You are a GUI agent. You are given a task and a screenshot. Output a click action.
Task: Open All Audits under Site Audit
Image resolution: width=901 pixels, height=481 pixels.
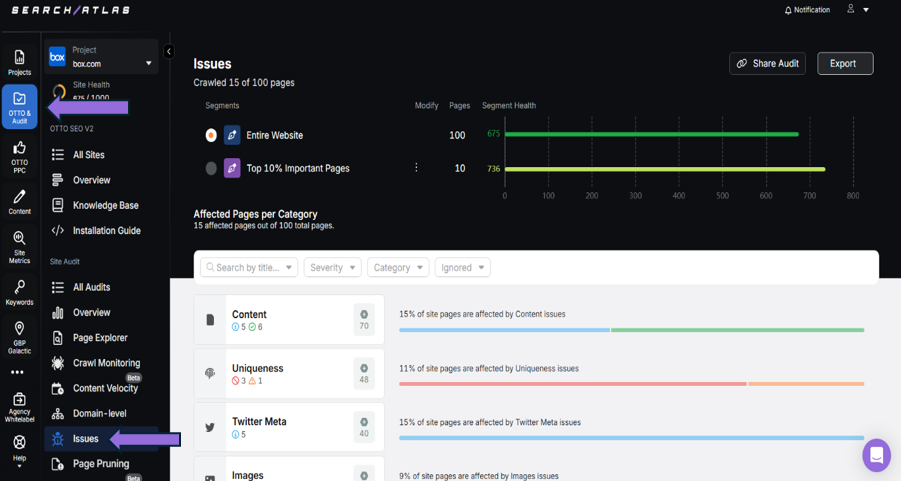(91, 287)
